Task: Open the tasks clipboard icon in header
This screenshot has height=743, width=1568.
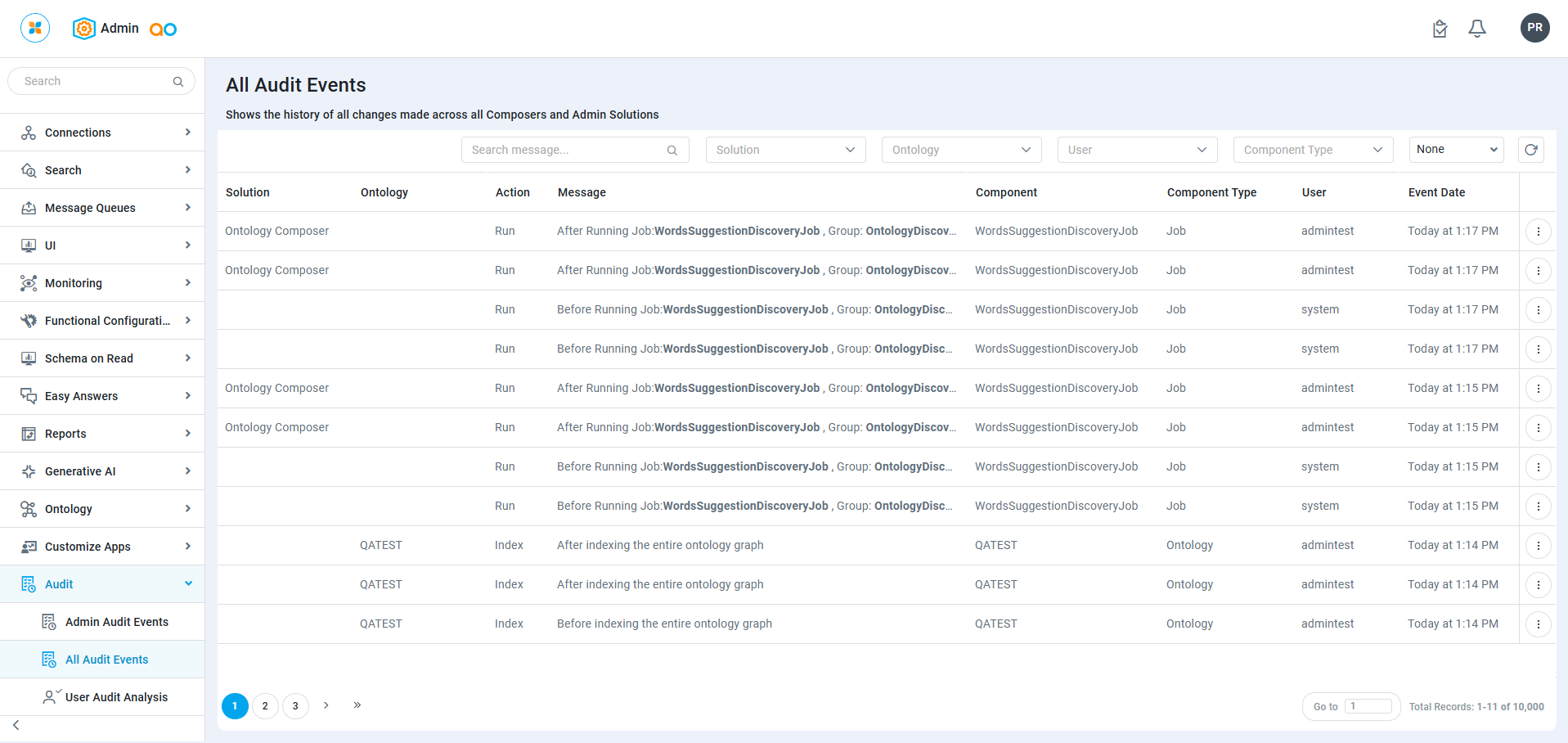Action: (x=1440, y=29)
